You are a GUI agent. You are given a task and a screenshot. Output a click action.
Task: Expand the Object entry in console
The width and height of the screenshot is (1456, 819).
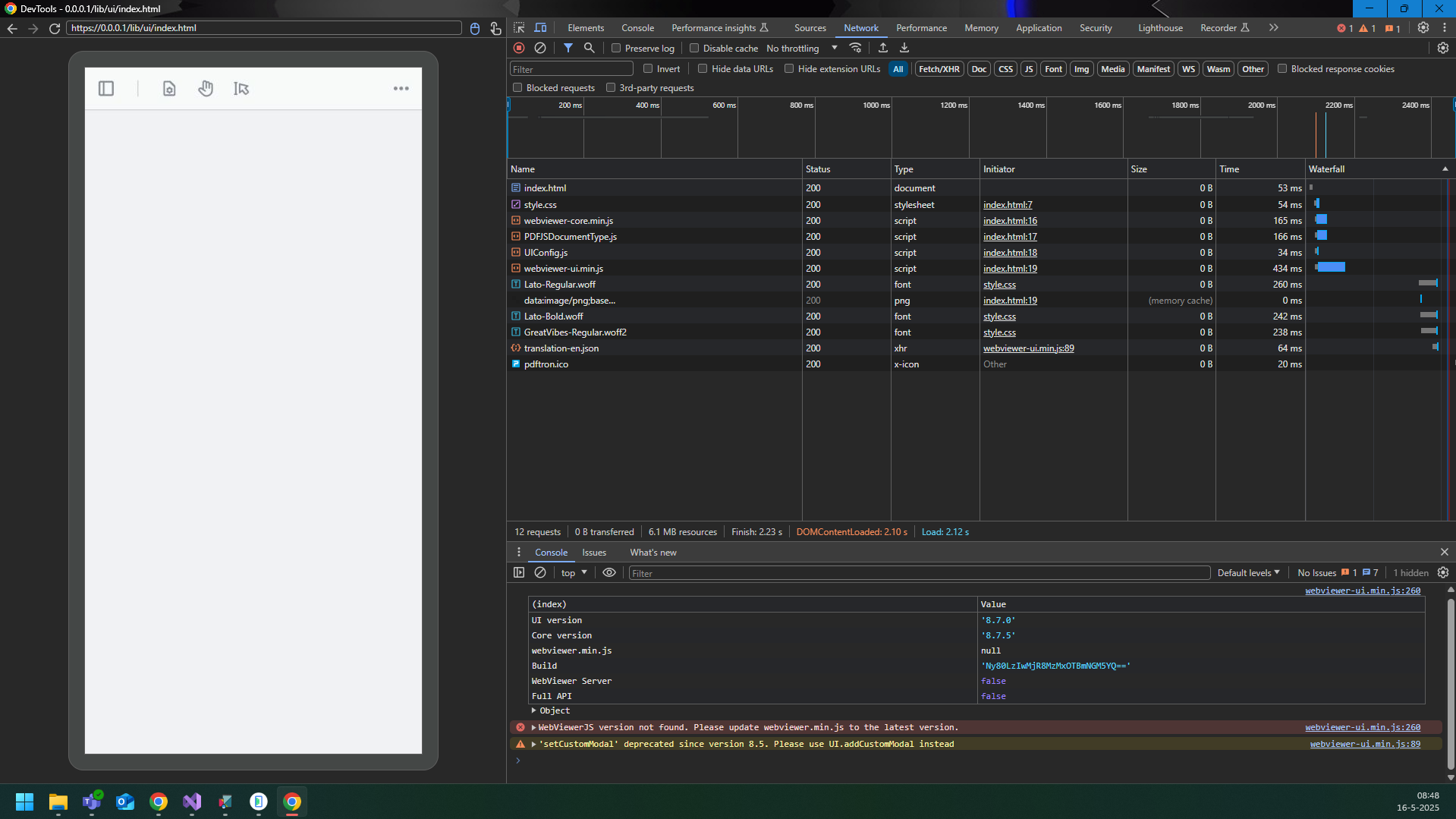tap(534, 710)
